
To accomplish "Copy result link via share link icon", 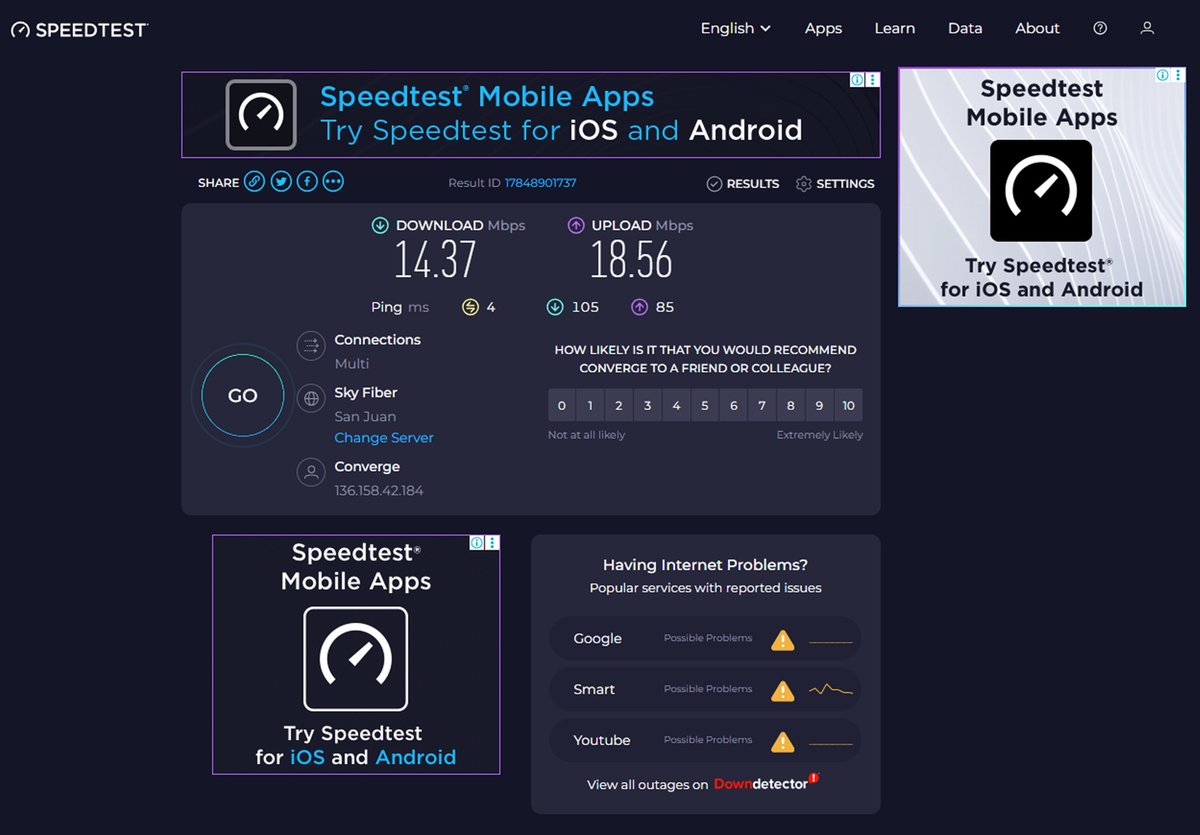I will tap(255, 182).
